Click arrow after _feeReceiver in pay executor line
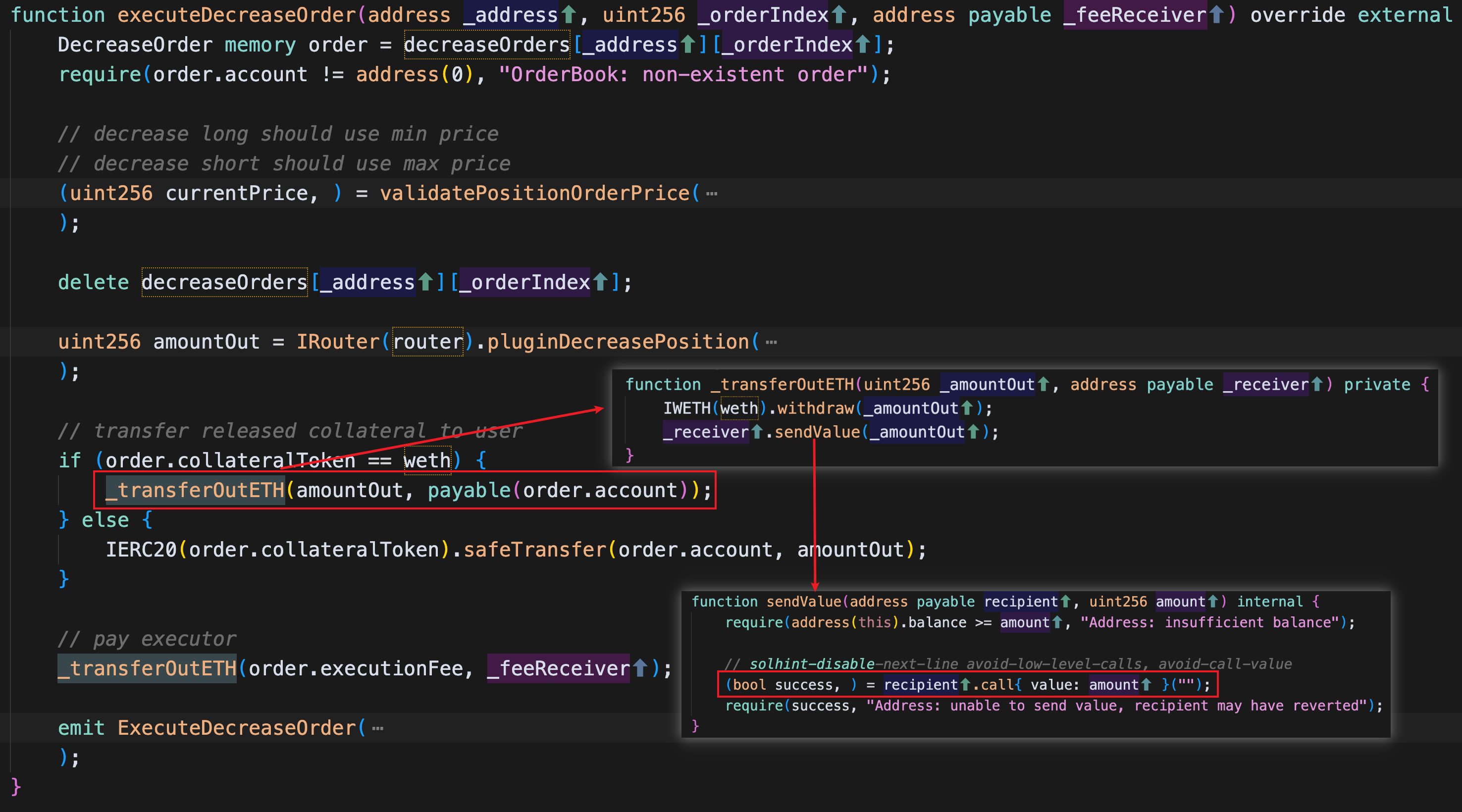 [640, 668]
